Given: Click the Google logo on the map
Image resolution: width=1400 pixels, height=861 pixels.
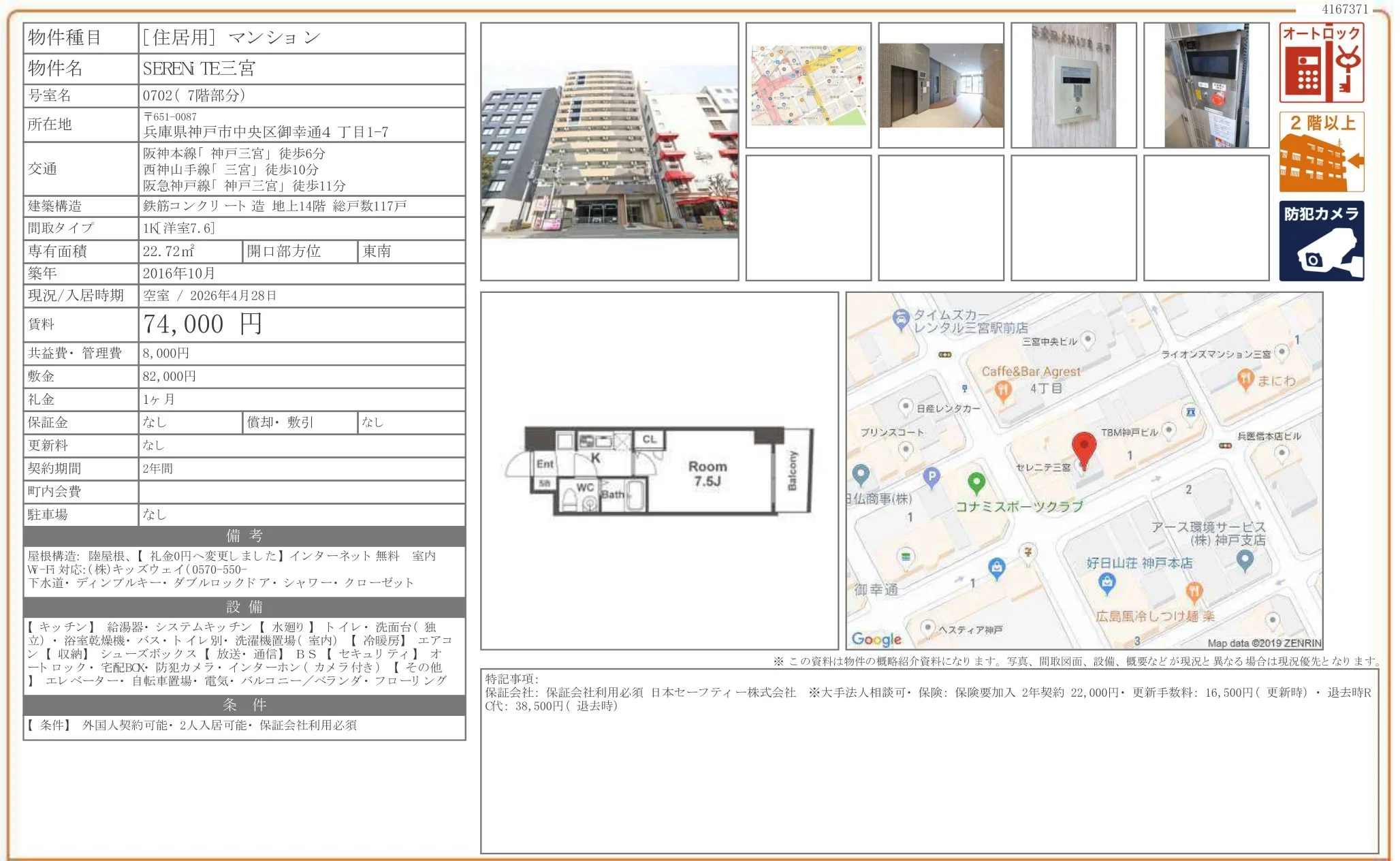Looking at the screenshot, I should point(875,639).
